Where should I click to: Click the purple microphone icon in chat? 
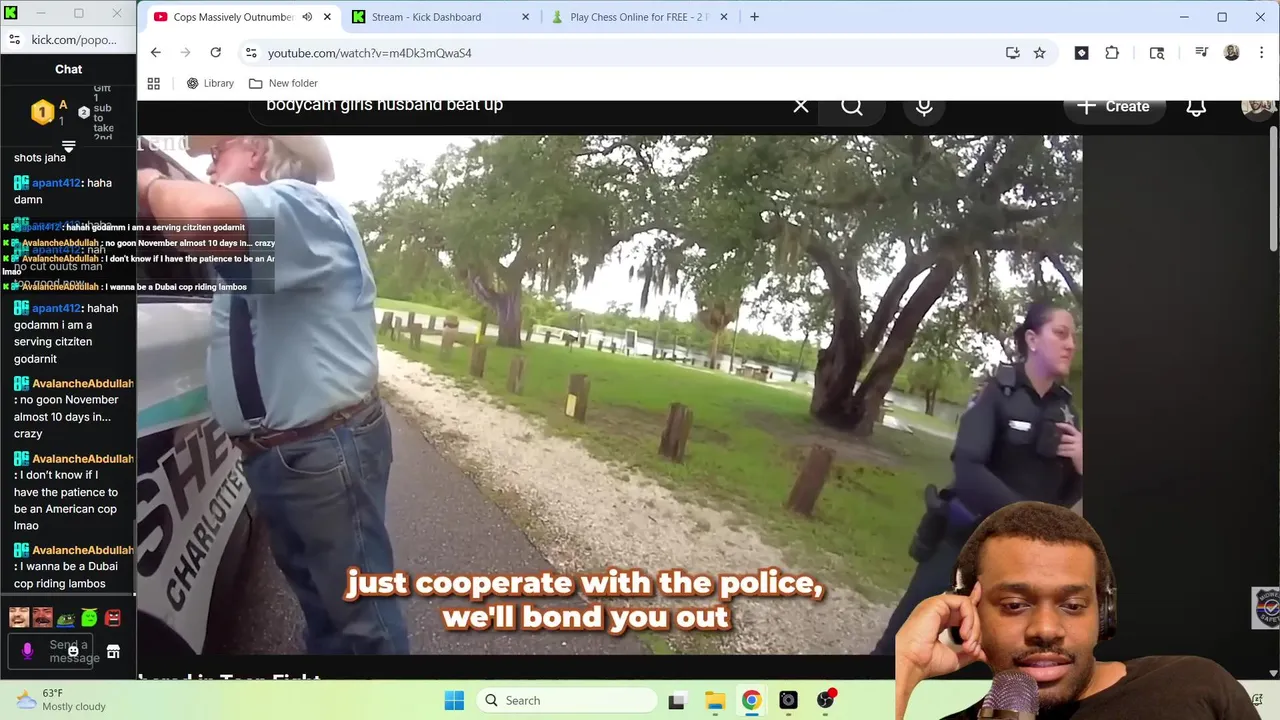coord(27,651)
